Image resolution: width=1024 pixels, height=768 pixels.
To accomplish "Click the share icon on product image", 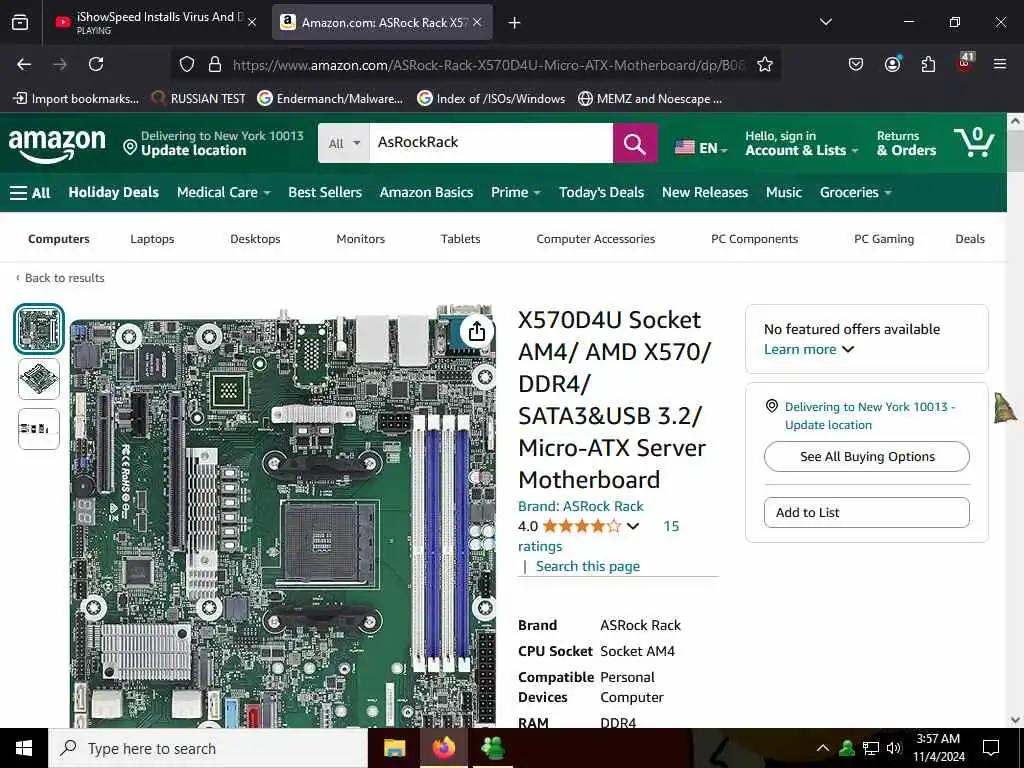I will pos(476,331).
